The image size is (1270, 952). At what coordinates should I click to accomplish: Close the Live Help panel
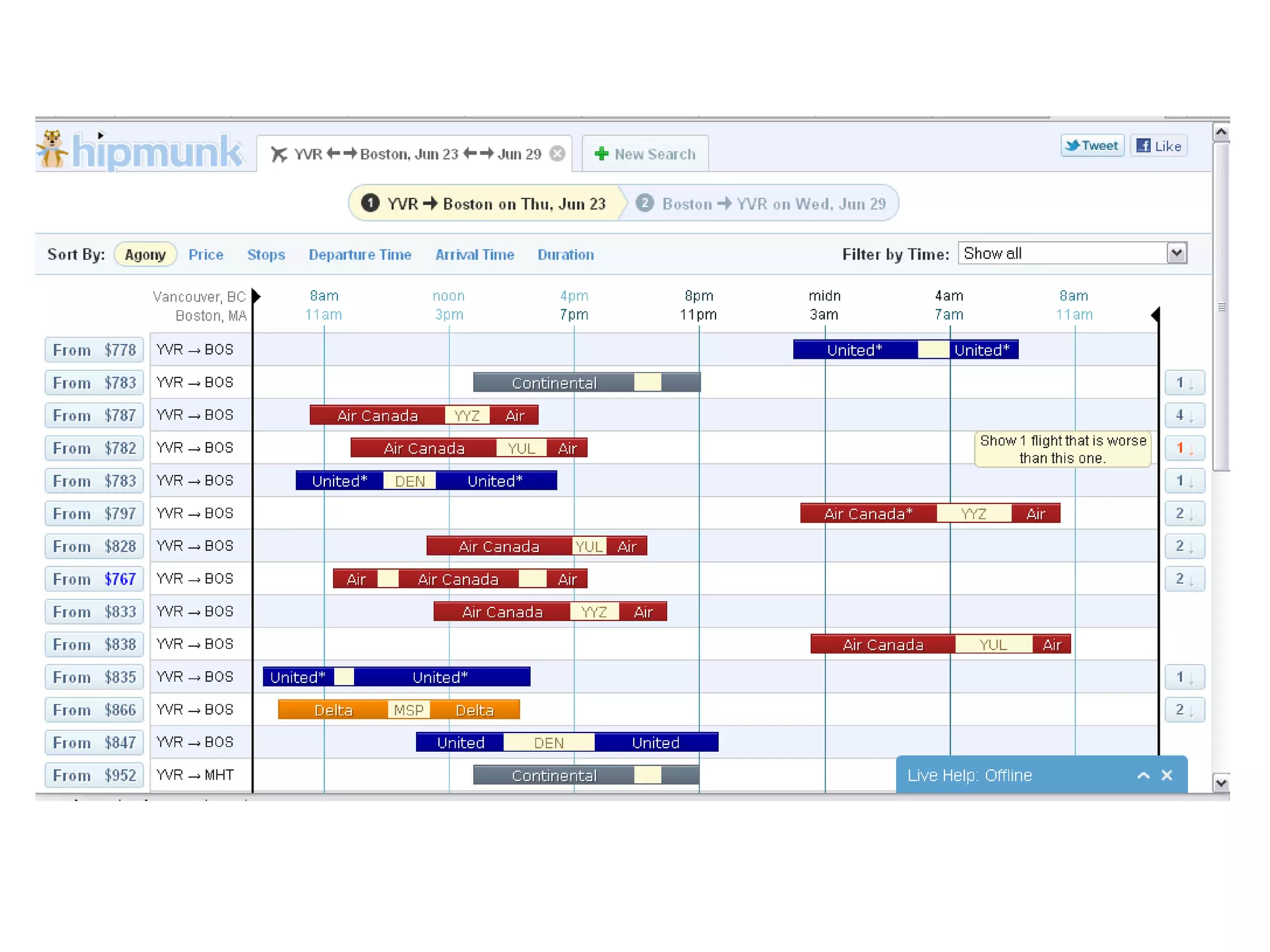point(1167,775)
